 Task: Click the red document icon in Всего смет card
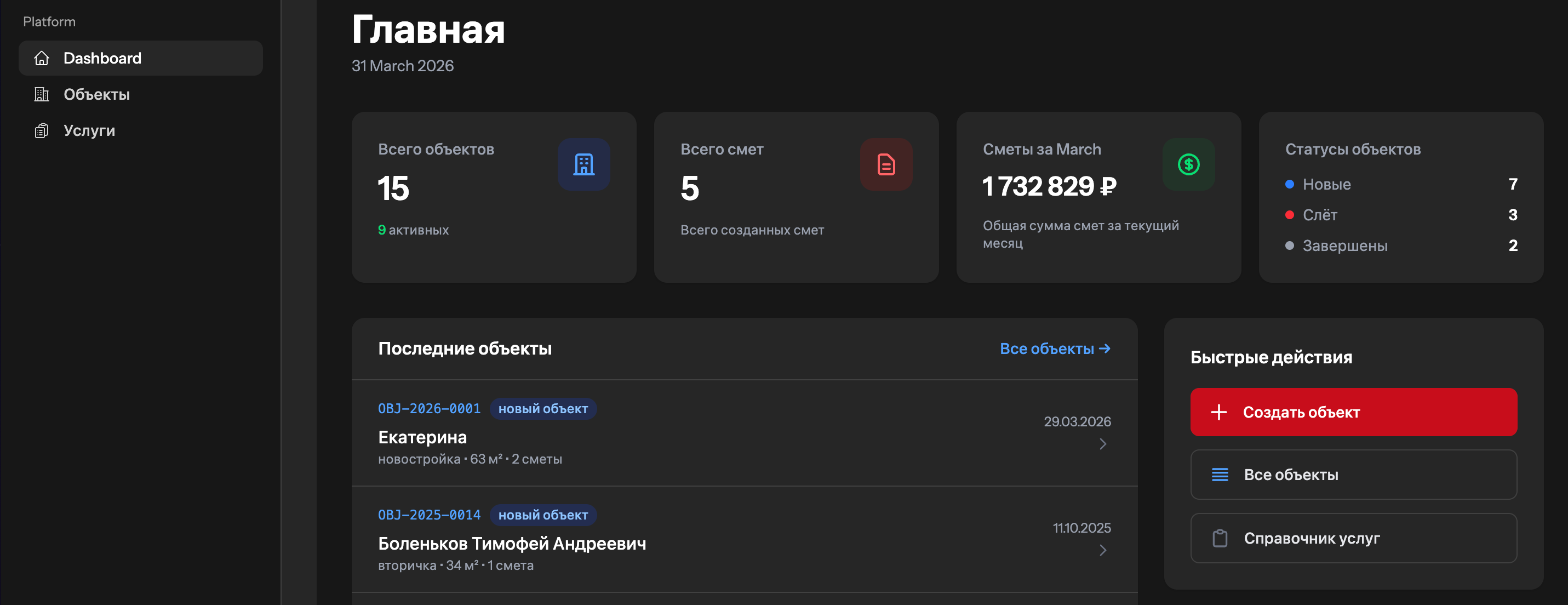[886, 164]
